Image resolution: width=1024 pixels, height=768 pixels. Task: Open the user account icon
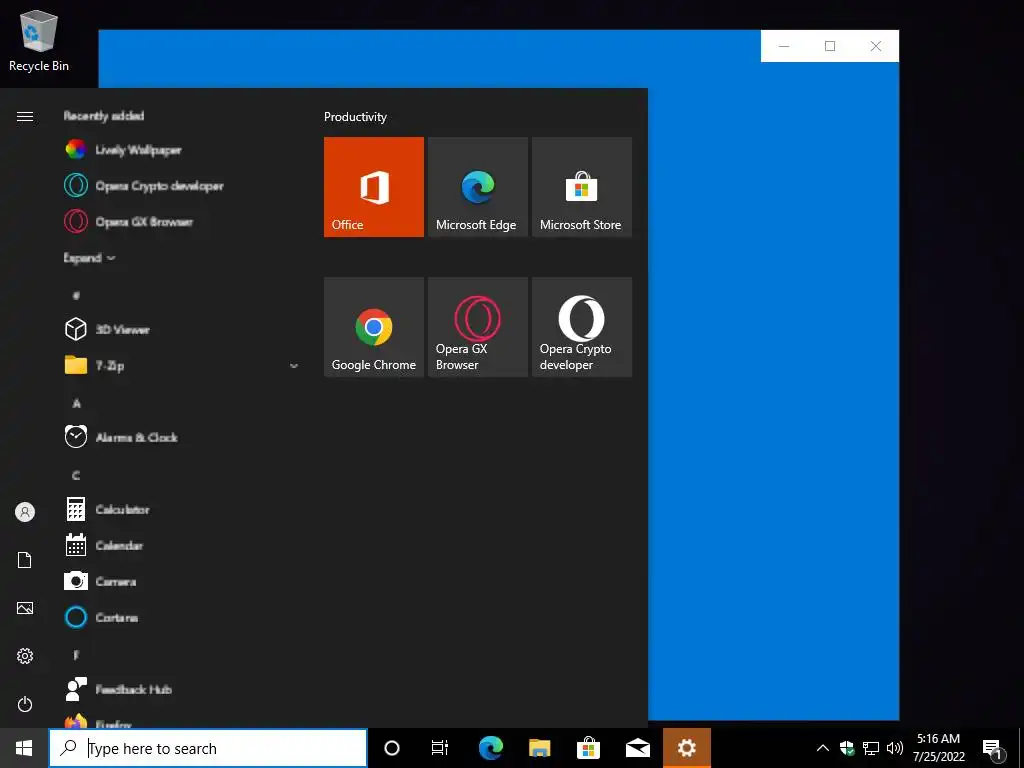point(25,512)
